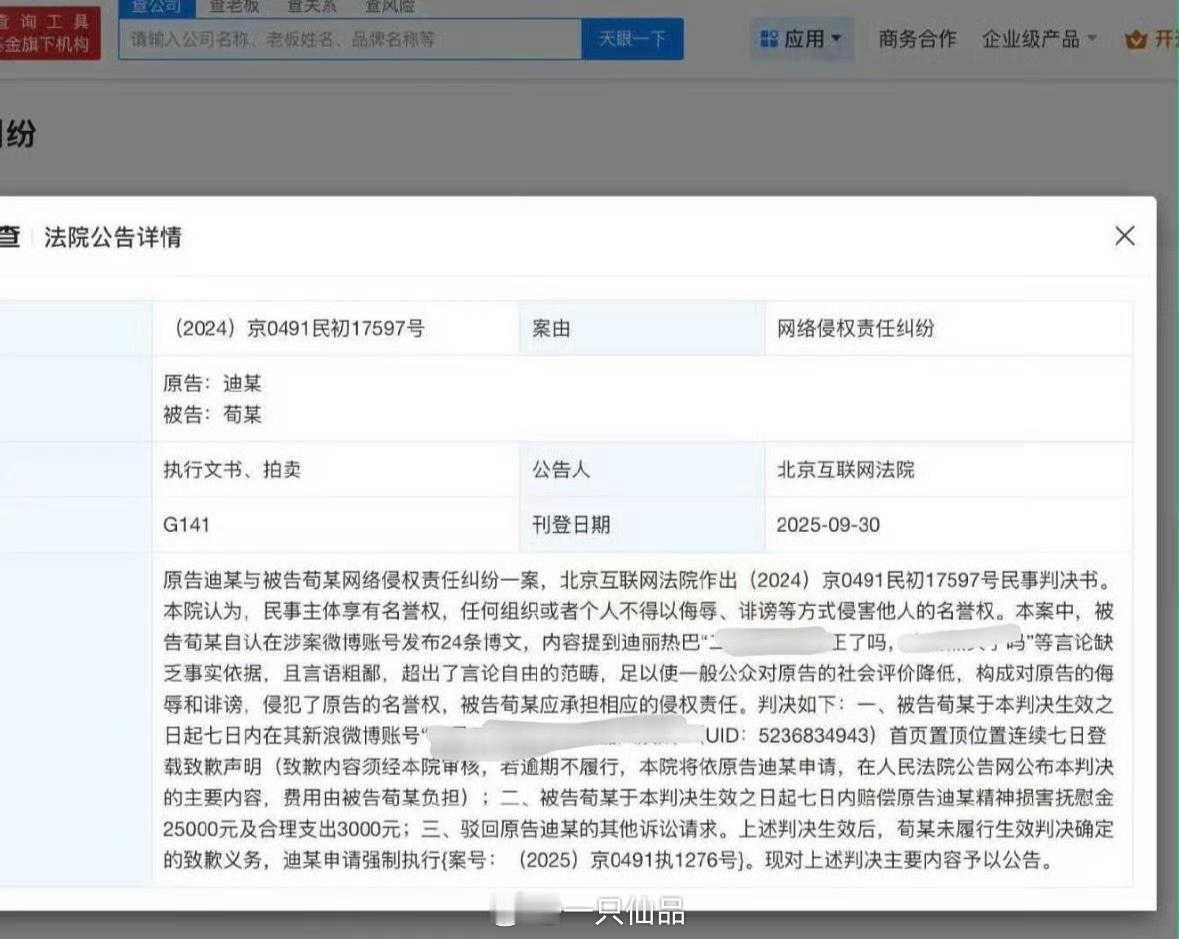1179x939 pixels.
Task: Click the 原告：迪某 text
Action: pyautogui.click(x=212, y=383)
